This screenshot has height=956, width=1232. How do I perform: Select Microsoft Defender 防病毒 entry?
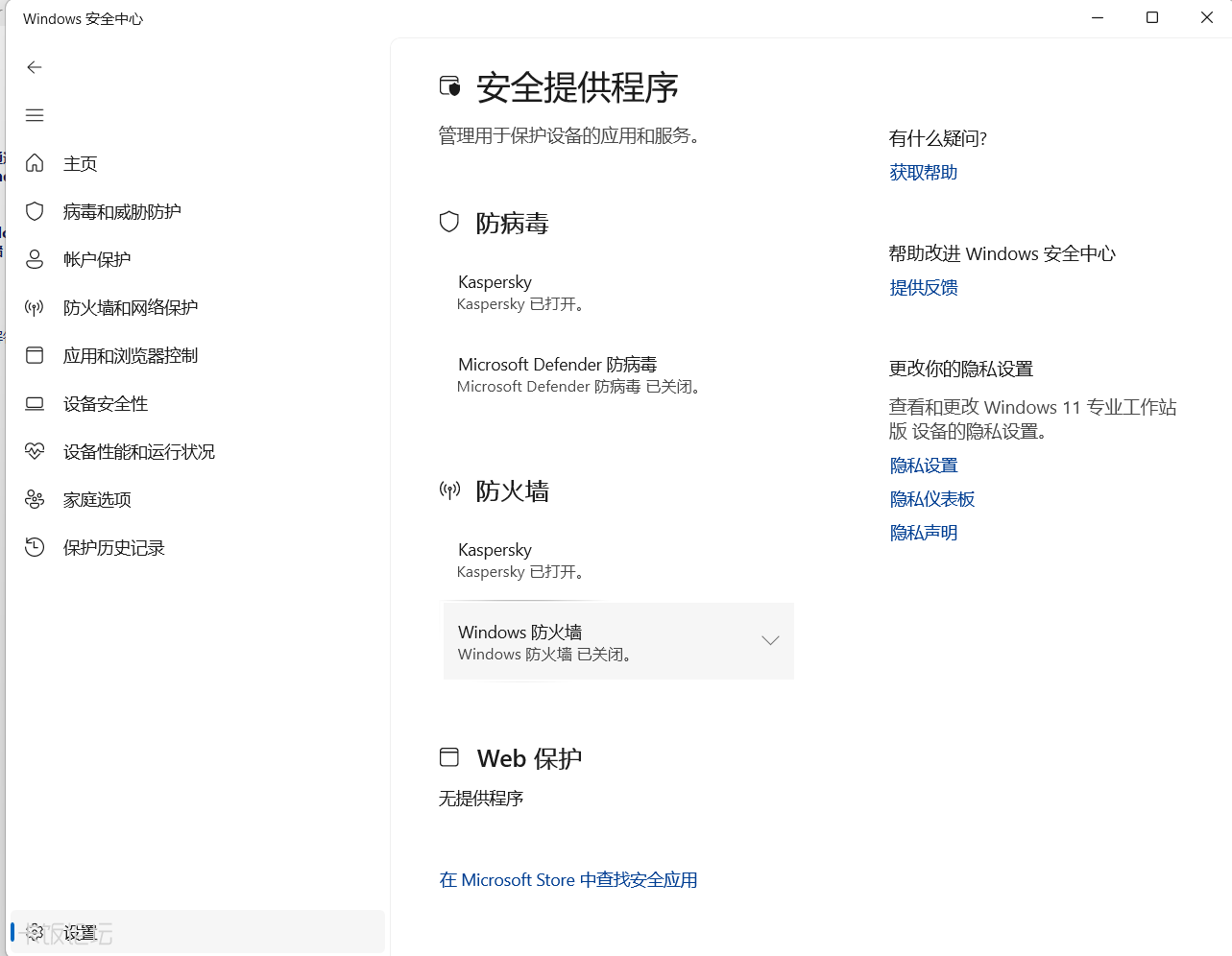click(x=618, y=374)
